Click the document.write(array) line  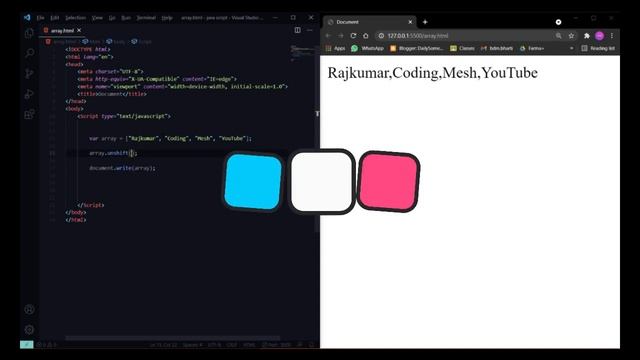pos(122,168)
